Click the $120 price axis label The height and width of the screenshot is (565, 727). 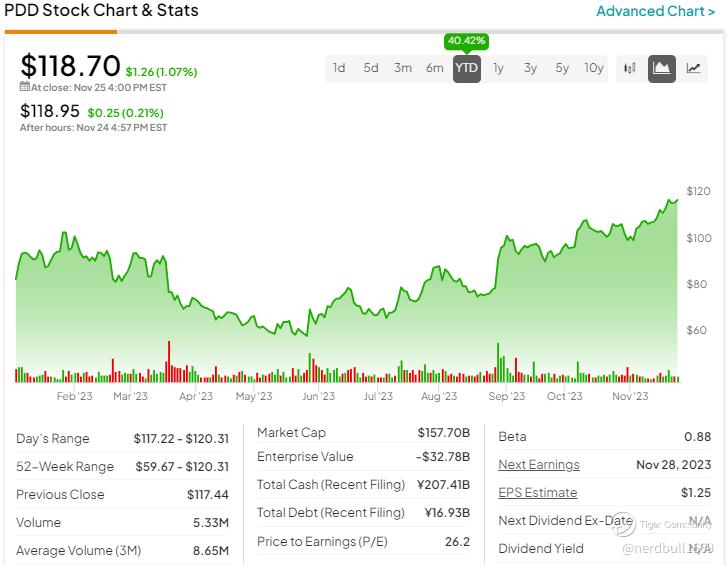[x=698, y=191]
